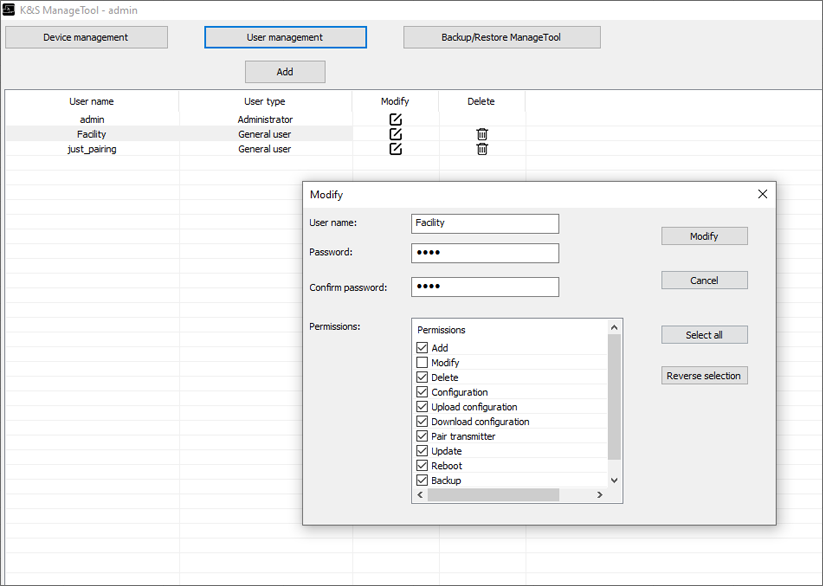Open modify icon for just_pairing user
The image size is (823, 586).
coord(395,149)
